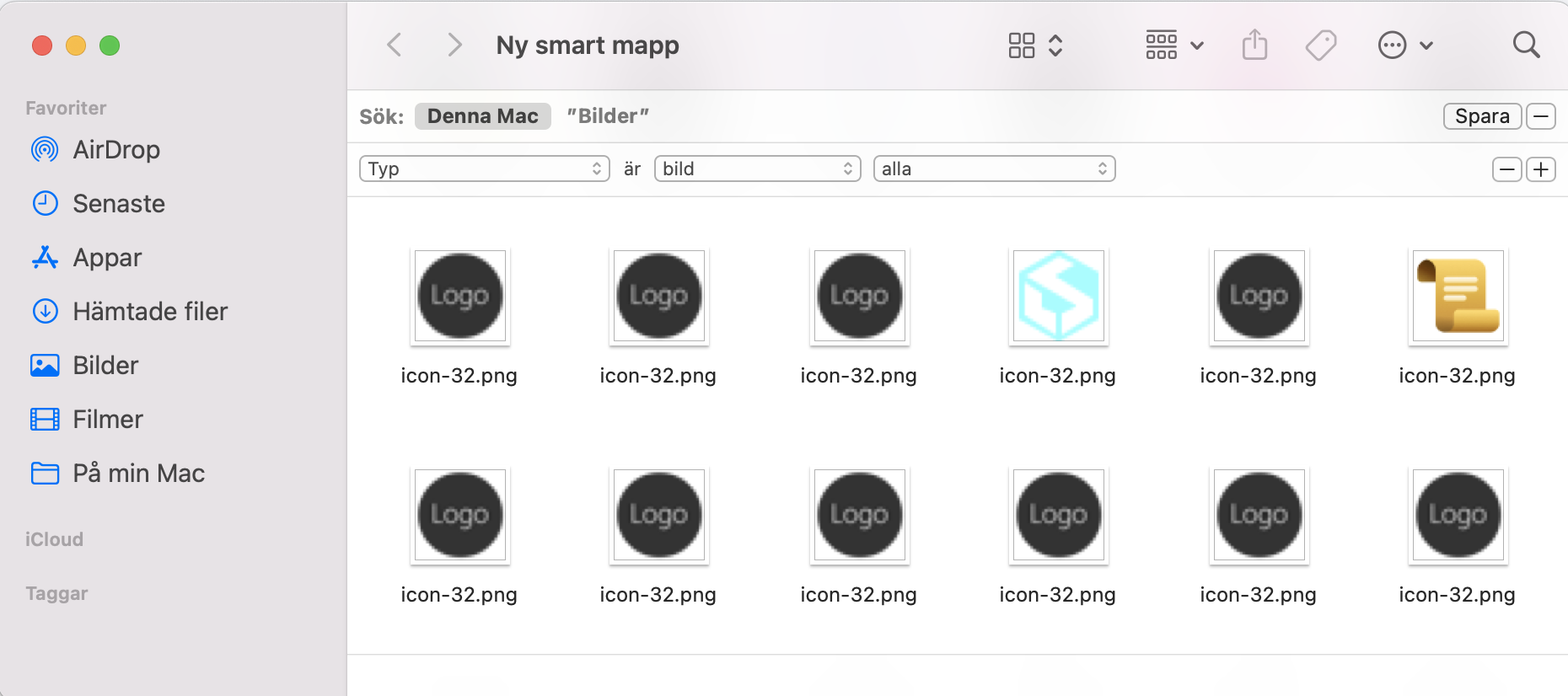Click the Spara button
Image resolution: width=1568 pixels, height=696 pixels.
click(x=1482, y=116)
